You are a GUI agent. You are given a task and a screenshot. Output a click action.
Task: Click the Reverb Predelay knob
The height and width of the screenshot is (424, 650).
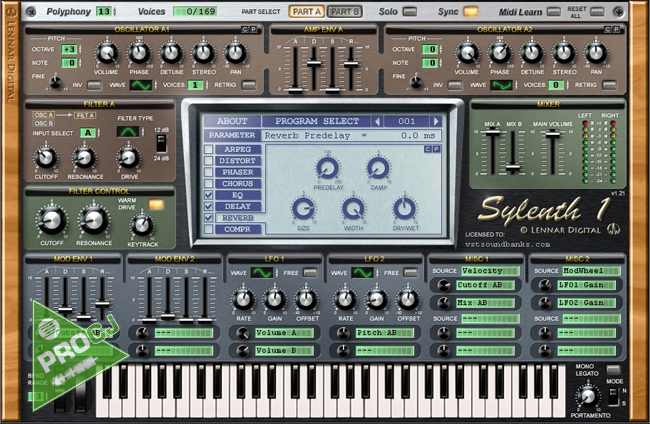click(x=327, y=168)
